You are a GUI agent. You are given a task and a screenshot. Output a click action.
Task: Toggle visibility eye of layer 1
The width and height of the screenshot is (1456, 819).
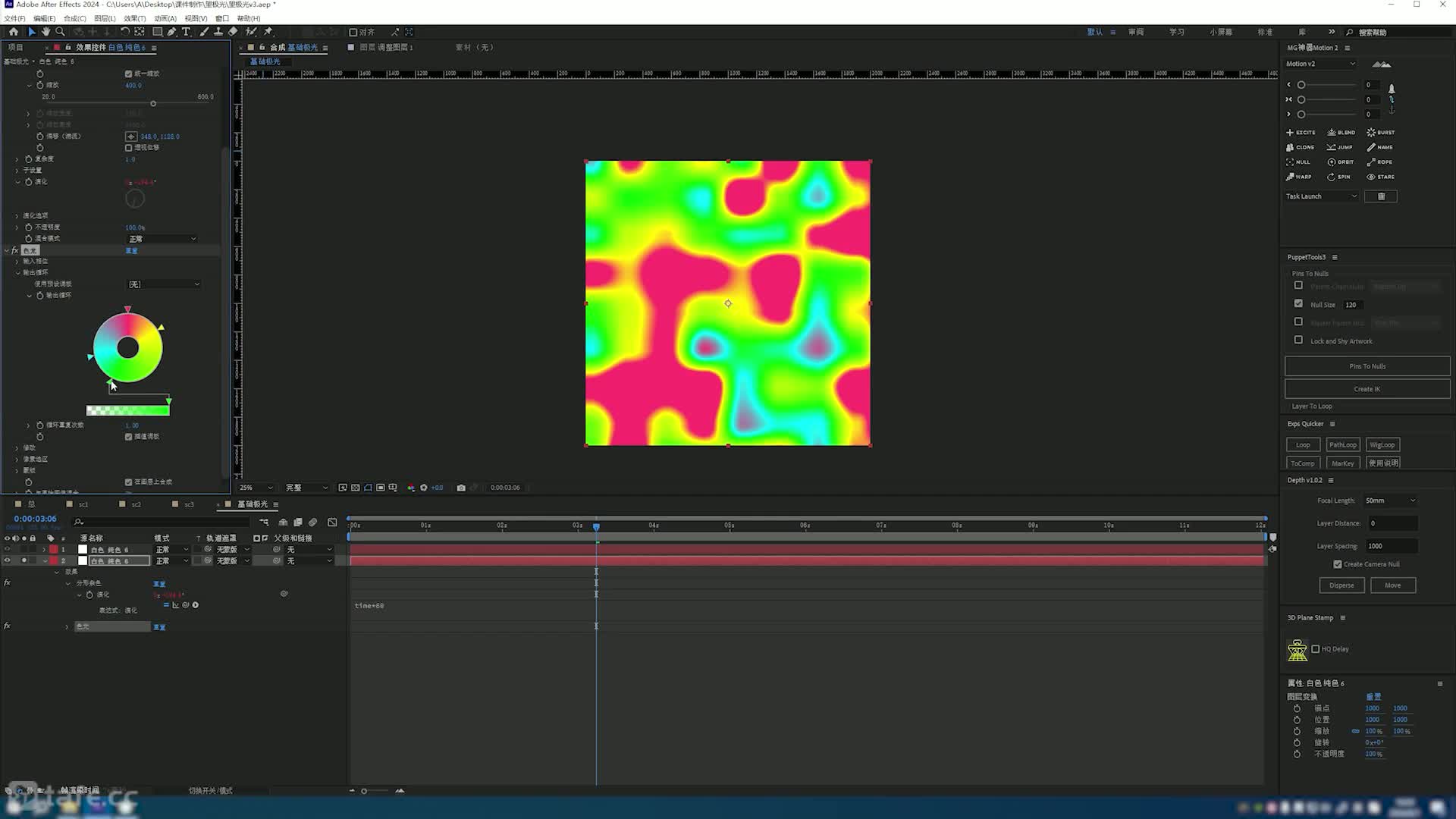(x=8, y=549)
